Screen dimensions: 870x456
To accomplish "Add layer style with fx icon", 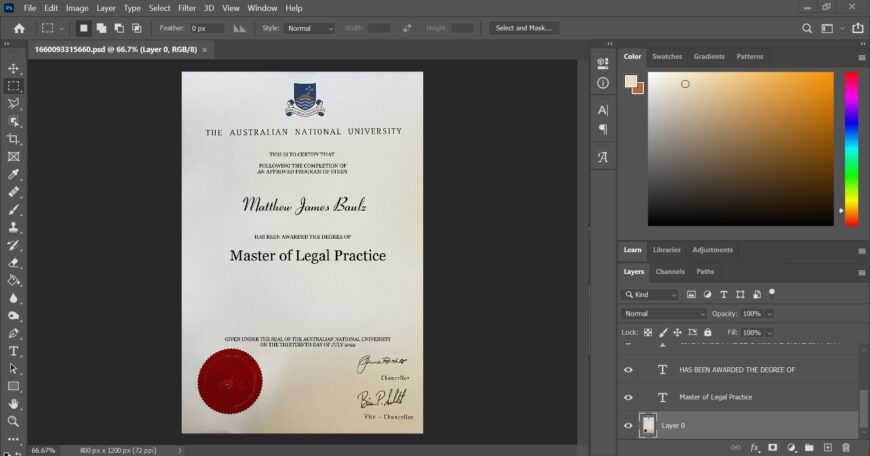I will (755, 447).
